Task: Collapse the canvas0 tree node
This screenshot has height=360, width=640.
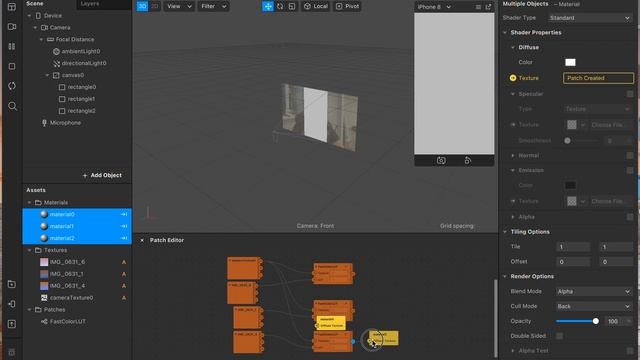Action: point(47,75)
